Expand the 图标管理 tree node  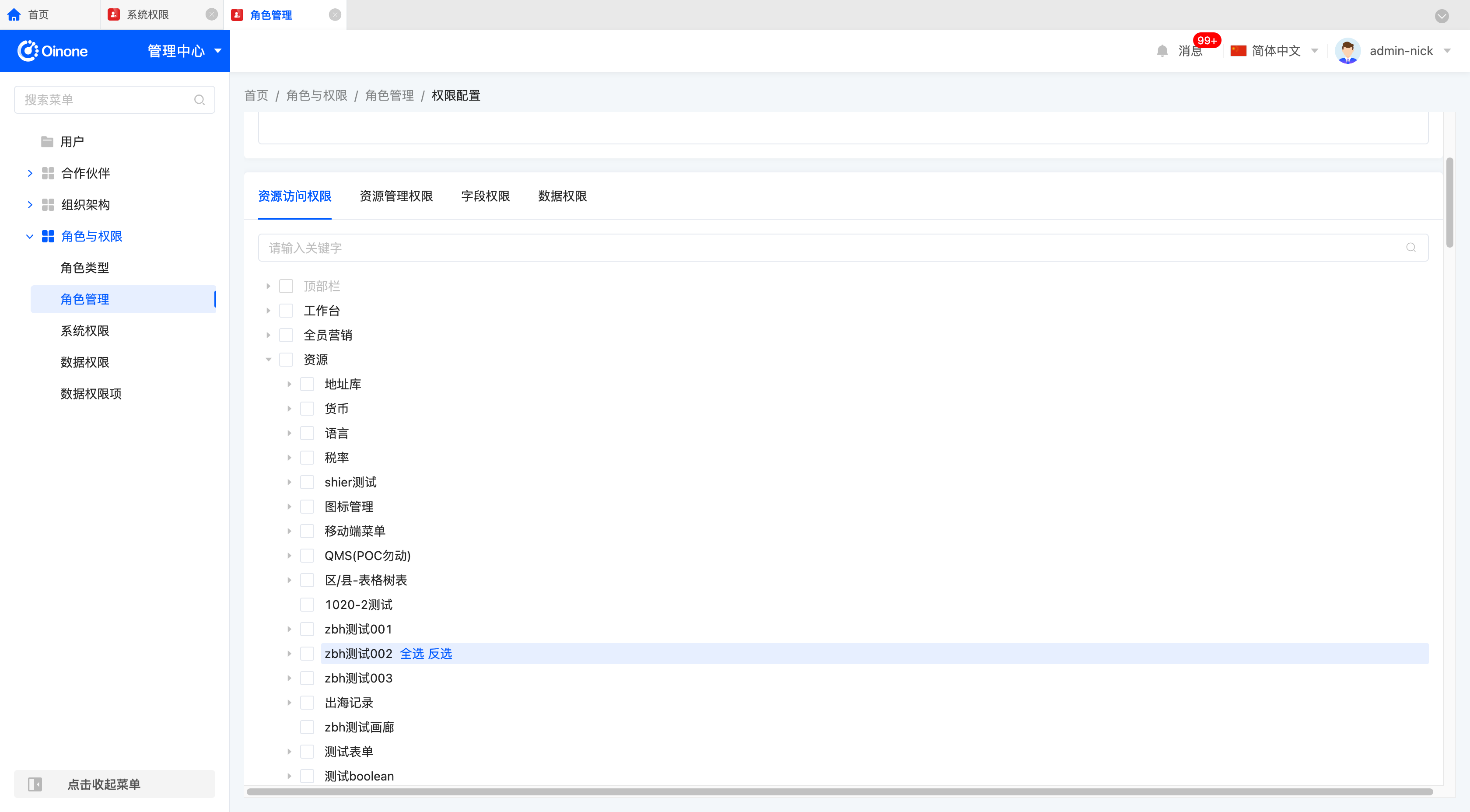point(289,507)
